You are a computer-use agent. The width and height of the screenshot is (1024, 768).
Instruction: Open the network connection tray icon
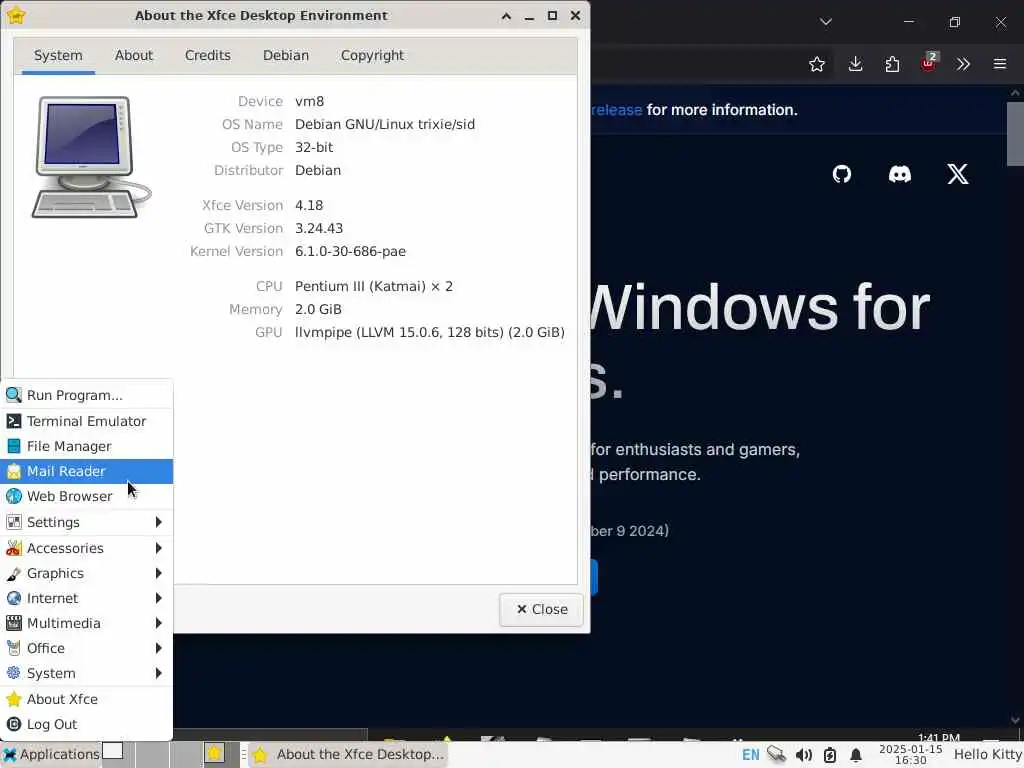(776, 755)
